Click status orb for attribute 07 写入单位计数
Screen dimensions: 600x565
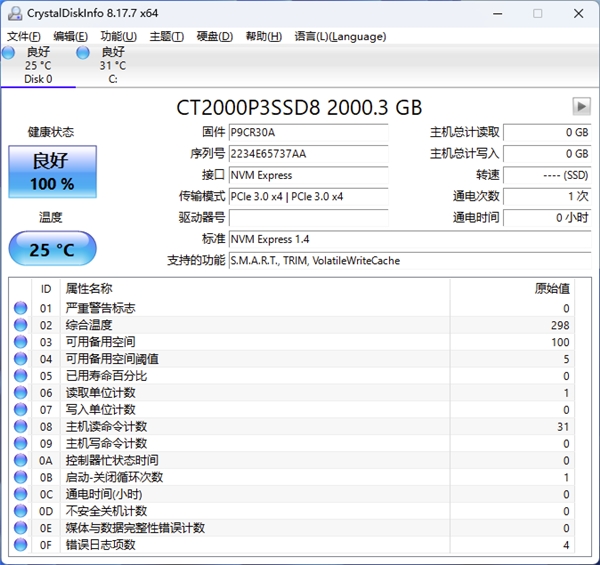point(21,409)
